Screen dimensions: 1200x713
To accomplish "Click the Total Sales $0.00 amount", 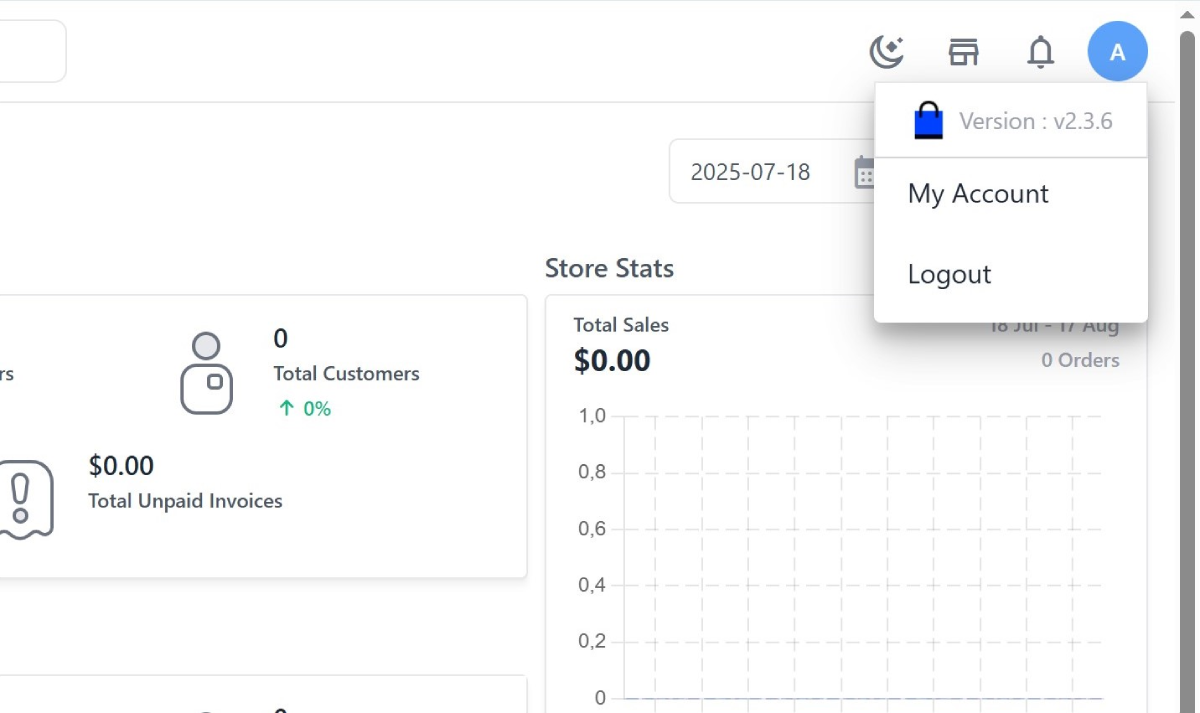I will (x=612, y=360).
